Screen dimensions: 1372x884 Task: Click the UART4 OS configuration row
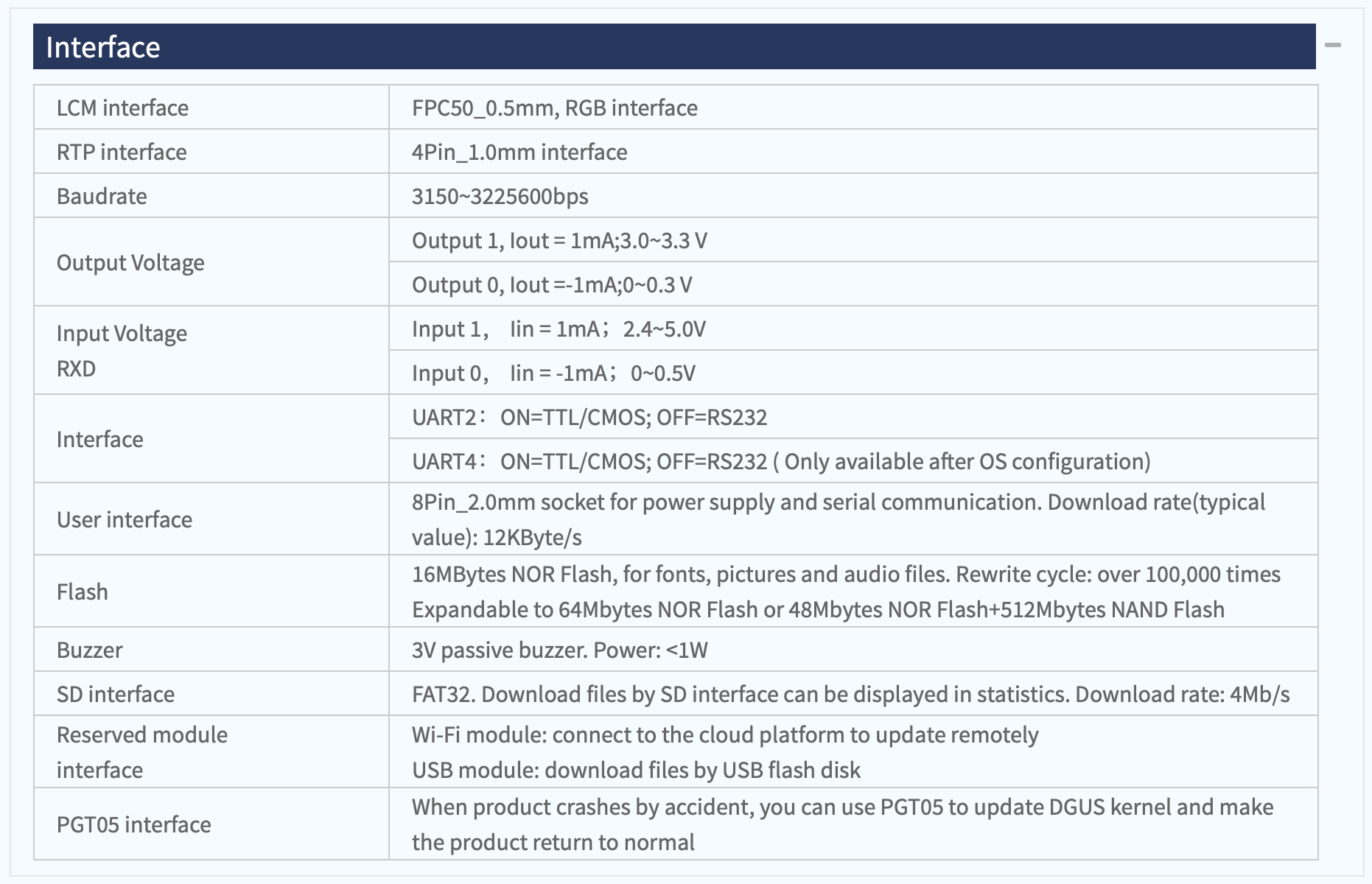(853, 461)
